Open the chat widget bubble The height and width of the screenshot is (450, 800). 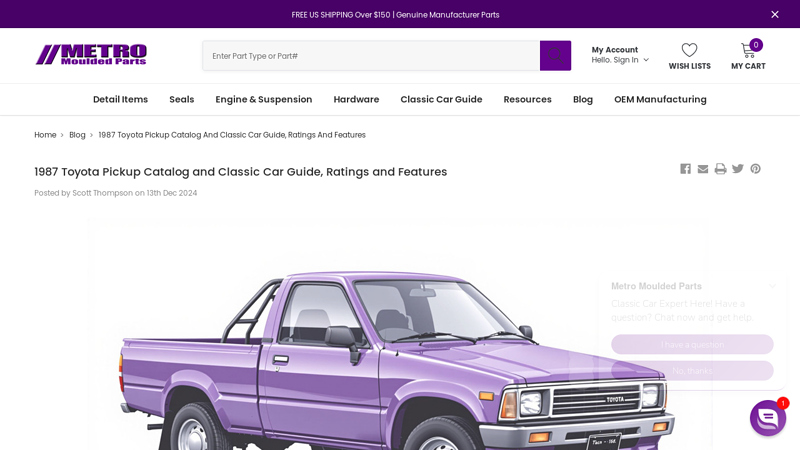[x=768, y=418]
